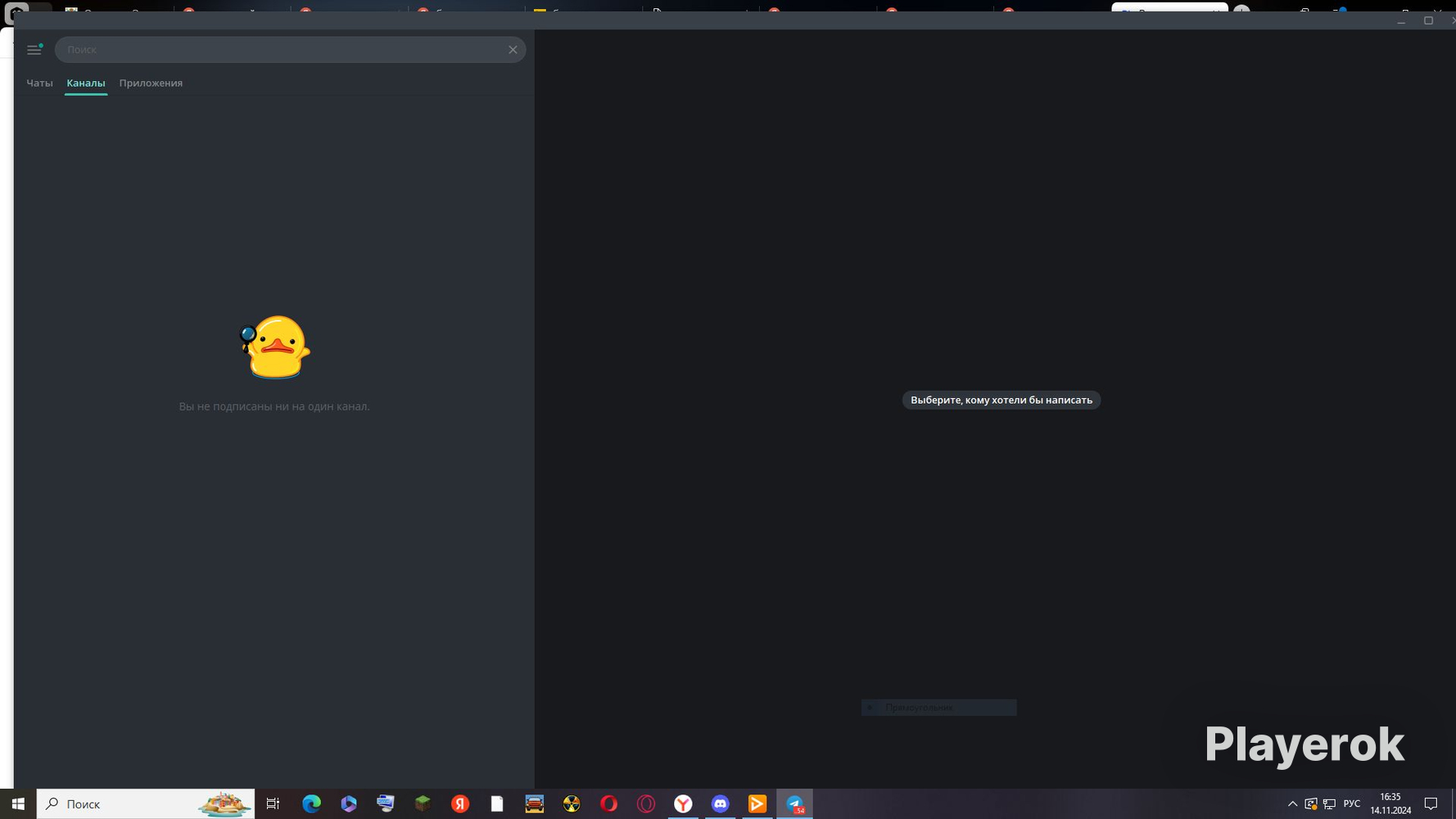
Task: Open the yellow radiation-symbol app on taskbar
Action: pyautogui.click(x=572, y=804)
